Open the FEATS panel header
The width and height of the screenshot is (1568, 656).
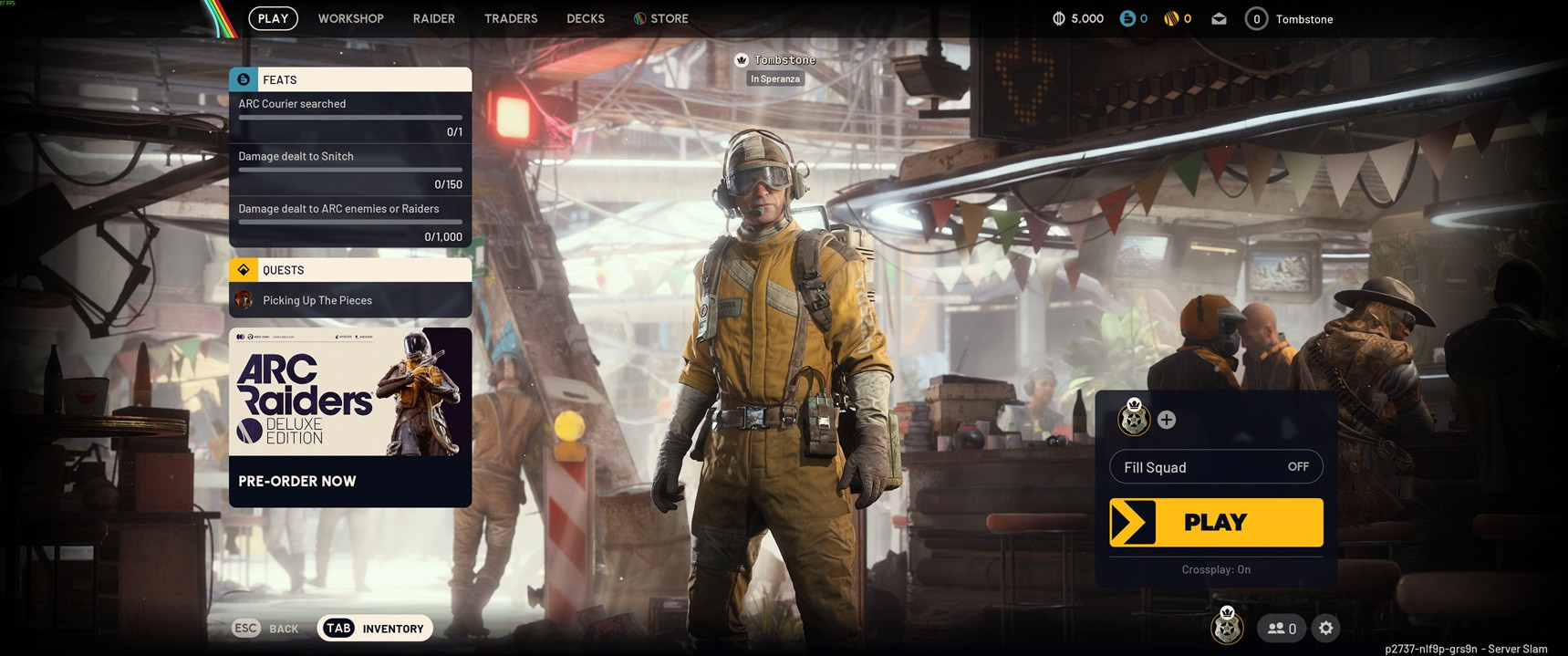pos(350,79)
